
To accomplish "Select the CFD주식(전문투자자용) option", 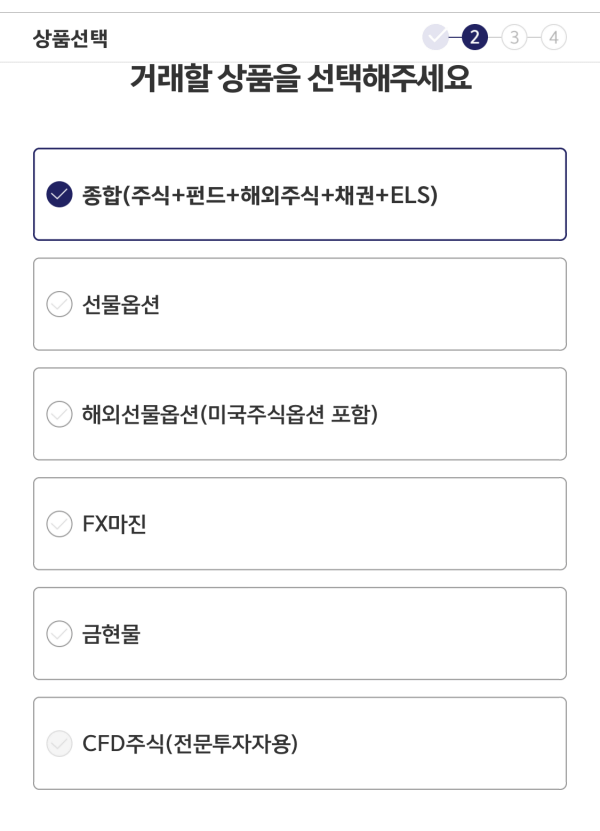I will (300, 743).
